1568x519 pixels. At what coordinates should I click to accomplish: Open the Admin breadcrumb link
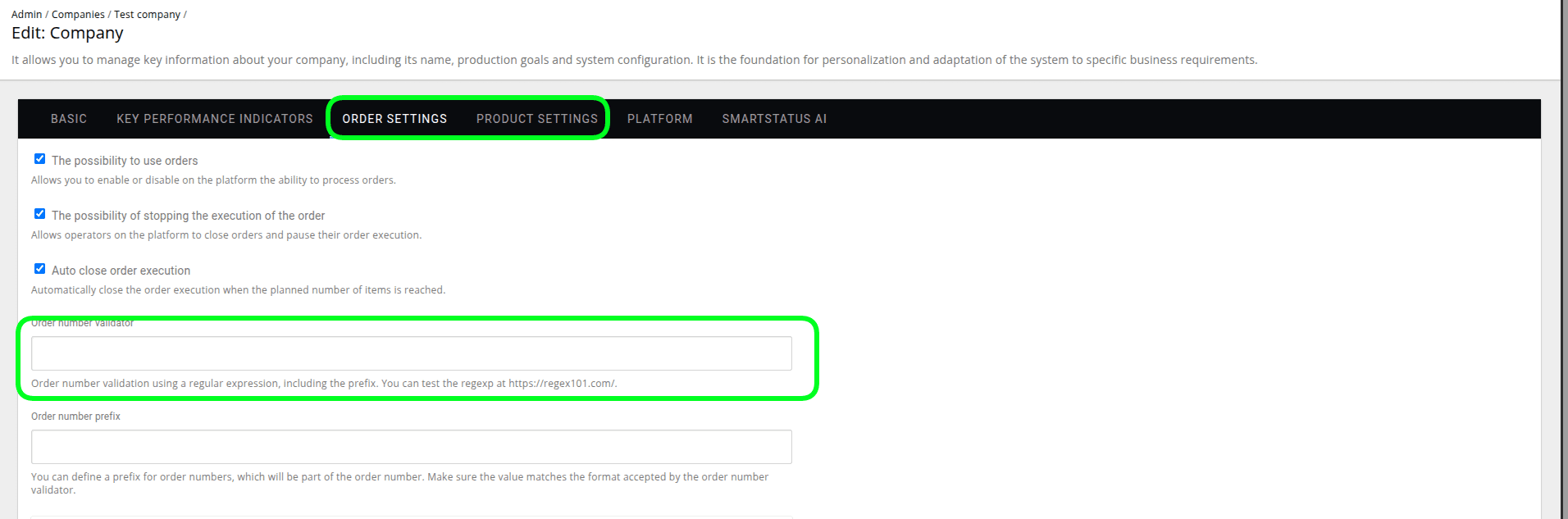(26, 15)
